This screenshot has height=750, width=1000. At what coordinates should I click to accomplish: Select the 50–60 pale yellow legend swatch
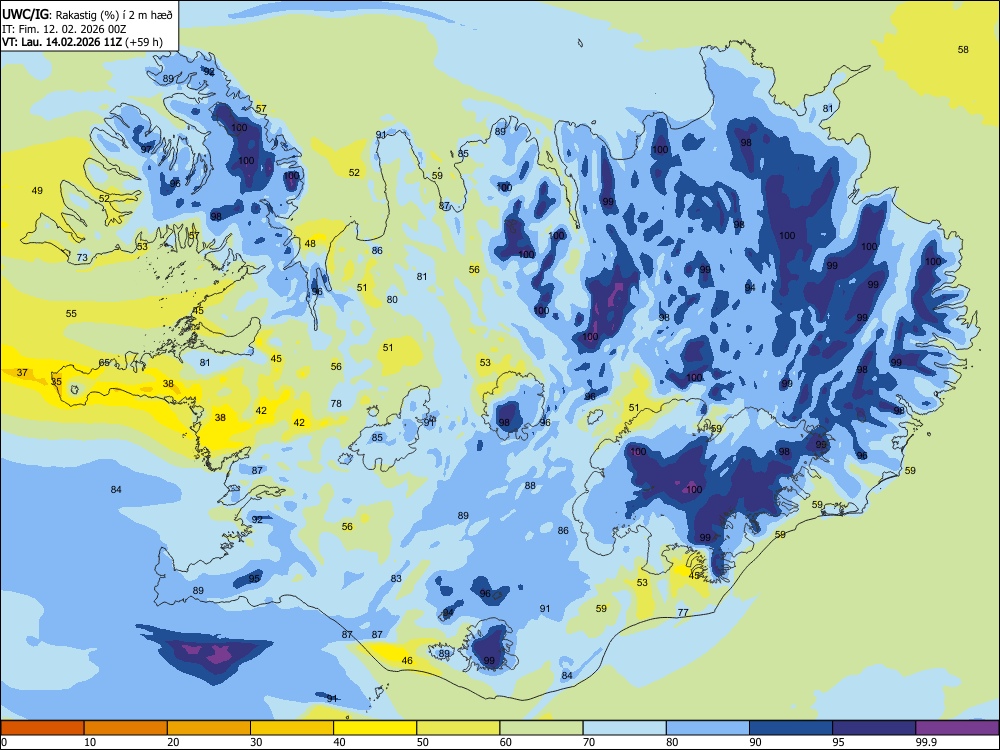[x=458, y=728]
